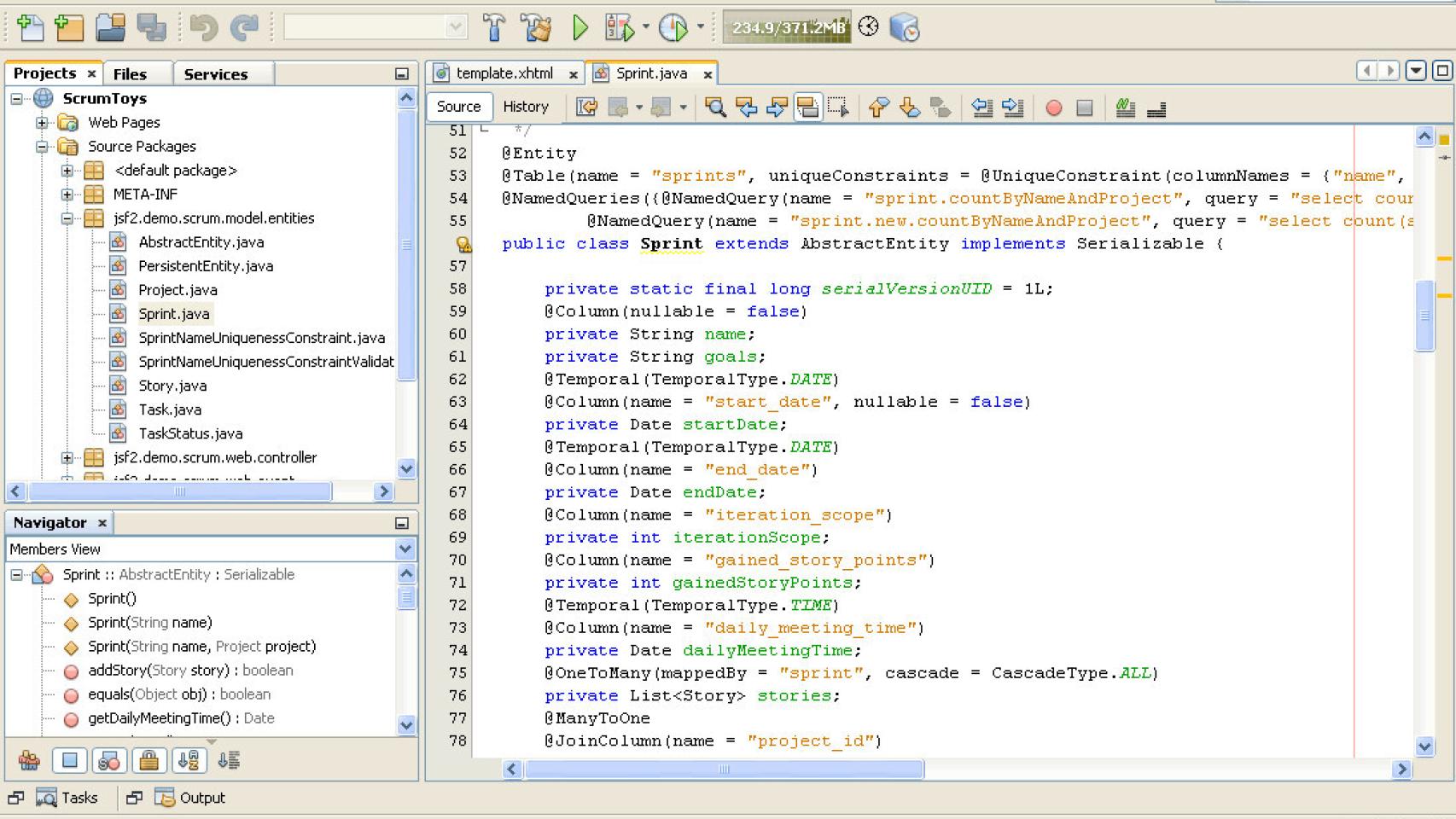Run the project with green play icon
This screenshot has height=819, width=1456.
(580, 28)
